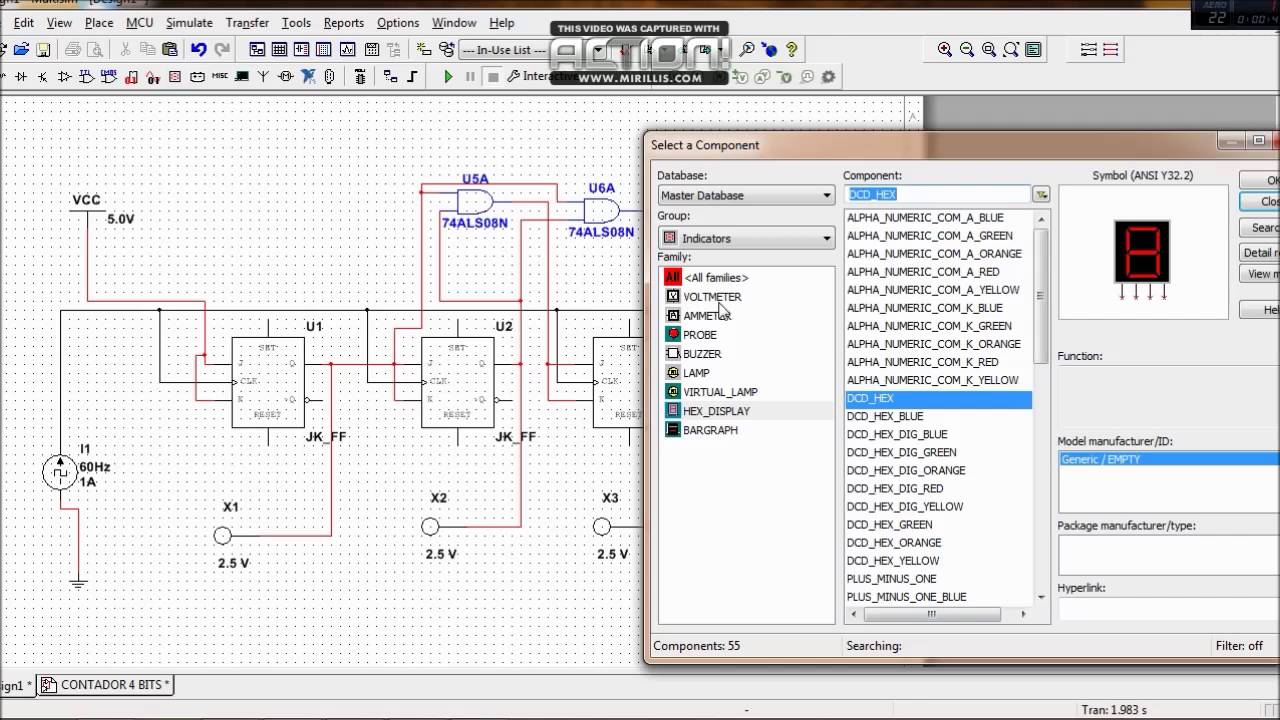
Task: Open the Simulate menu
Action: 189,22
